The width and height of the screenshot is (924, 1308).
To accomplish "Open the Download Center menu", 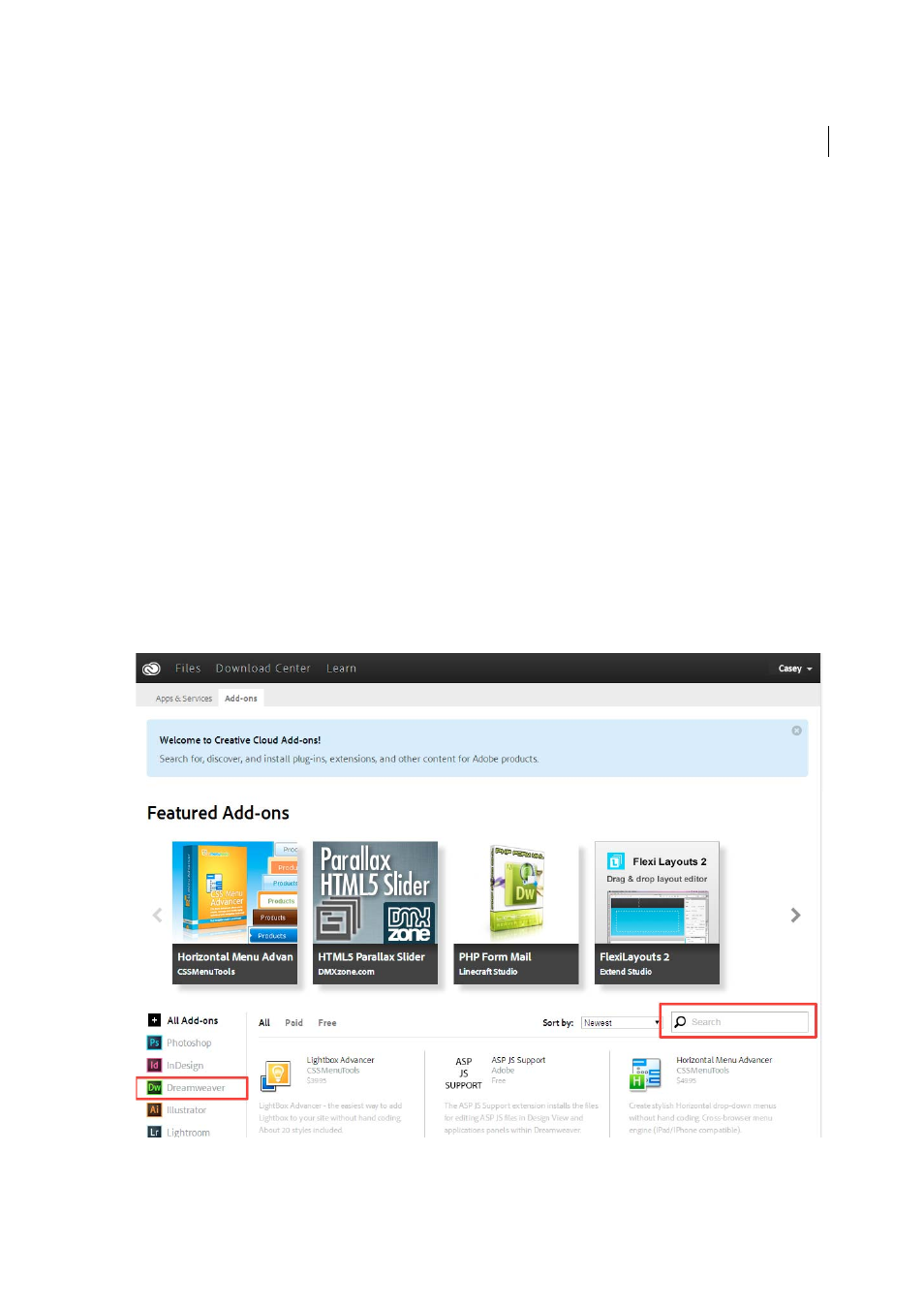I will pyautogui.click(x=263, y=669).
